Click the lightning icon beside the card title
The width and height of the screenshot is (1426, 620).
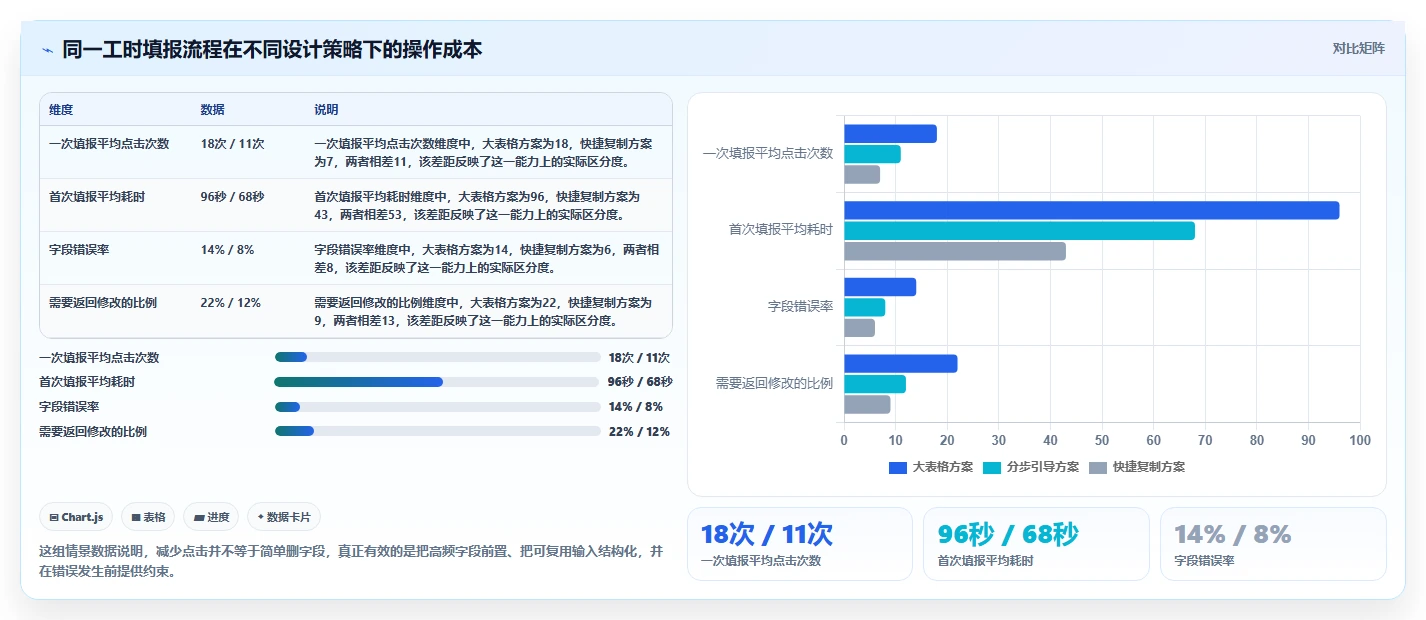click(47, 49)
